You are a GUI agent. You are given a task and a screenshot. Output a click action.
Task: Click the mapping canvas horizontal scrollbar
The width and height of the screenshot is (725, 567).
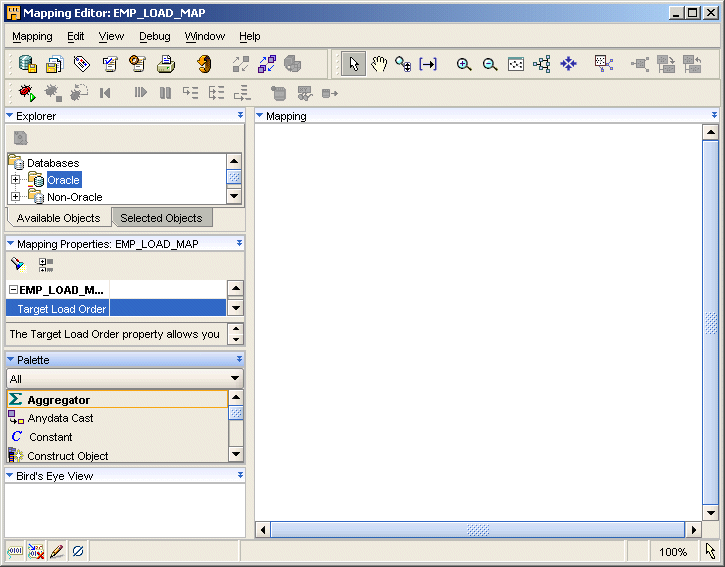pyautogui.click(x=478, y=529)
